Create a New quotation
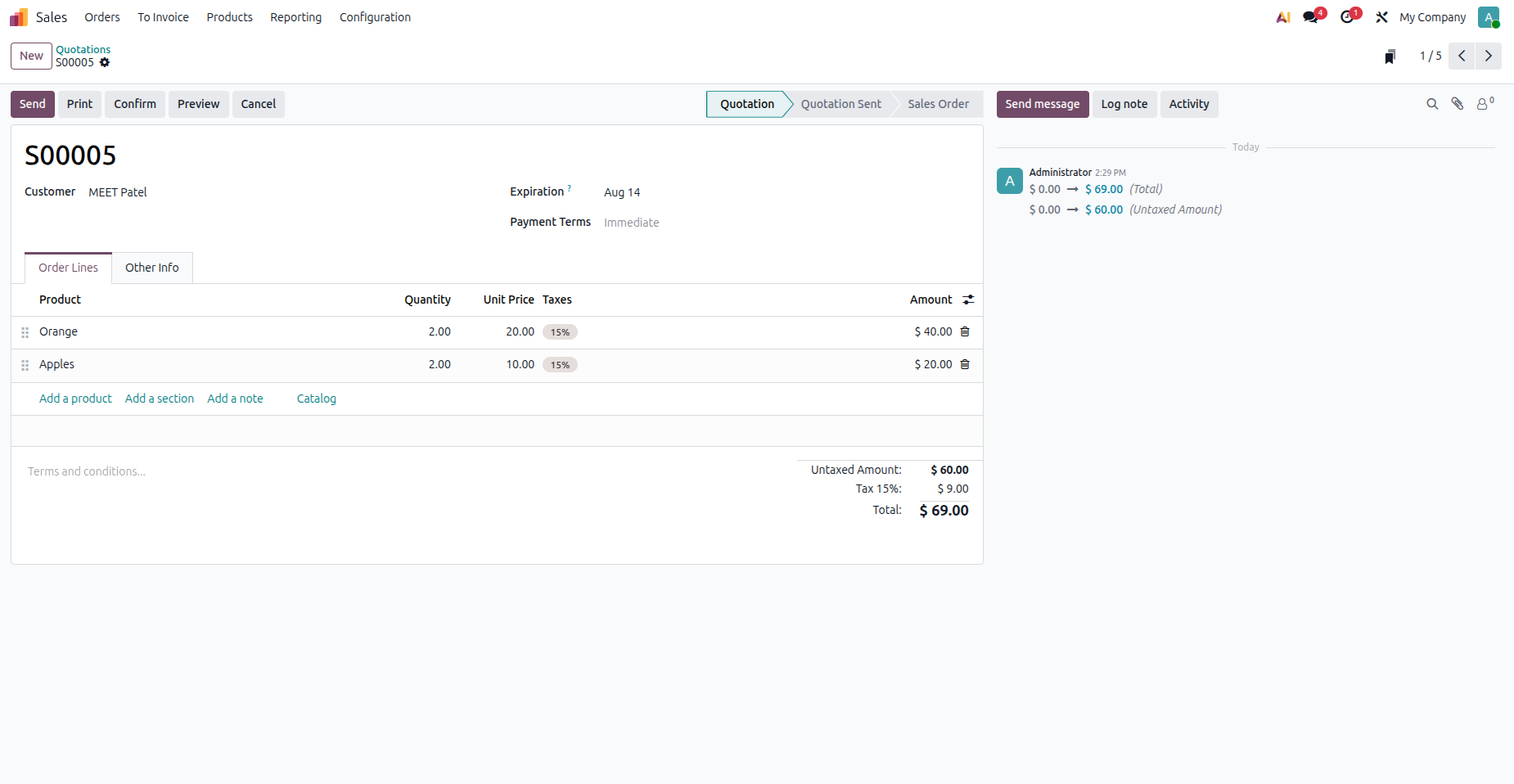Screen dimensions: 1514x784 pos(31,56)
